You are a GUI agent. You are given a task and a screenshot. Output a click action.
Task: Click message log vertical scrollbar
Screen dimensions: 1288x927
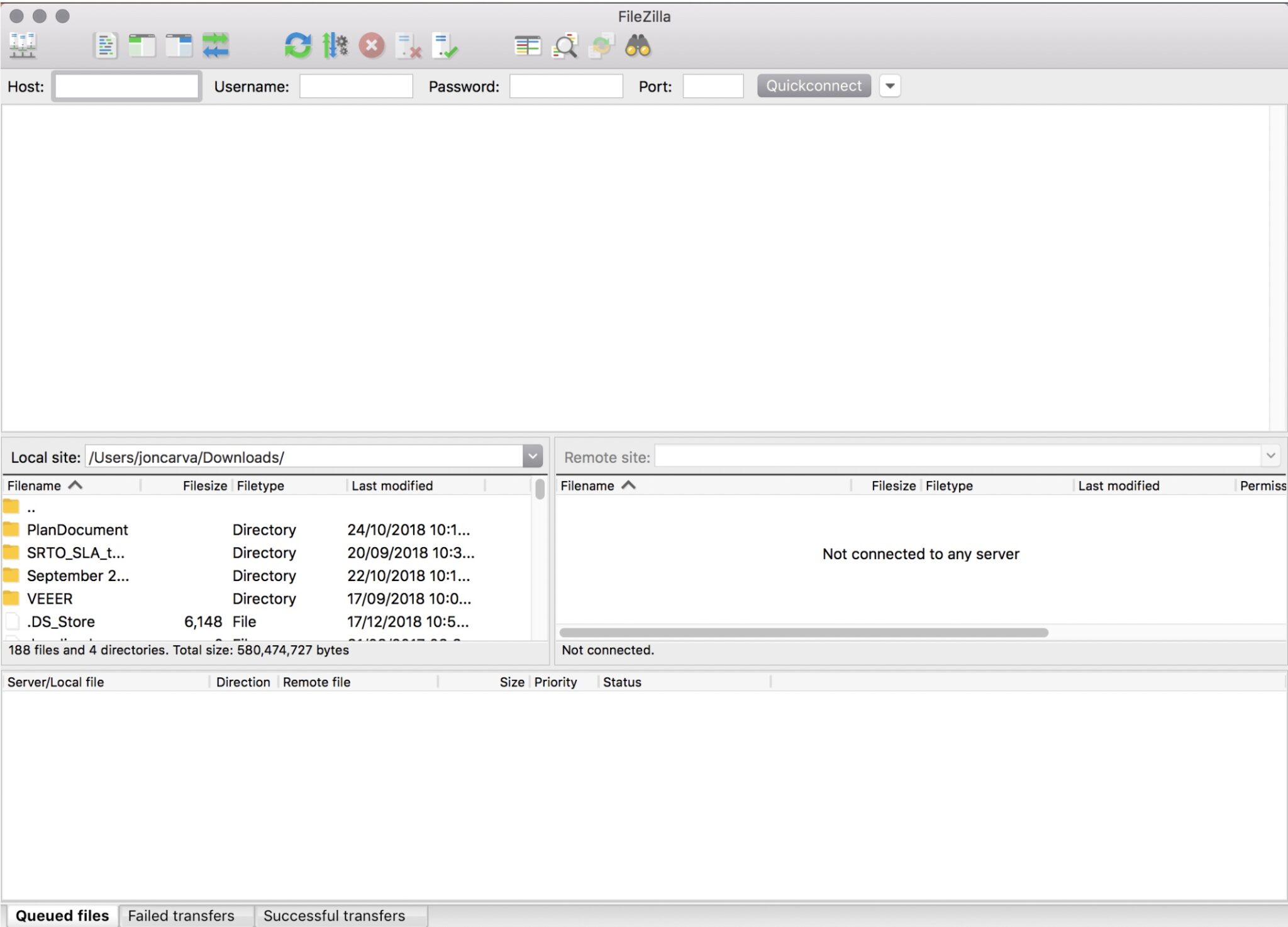(x=1278, y=268)
